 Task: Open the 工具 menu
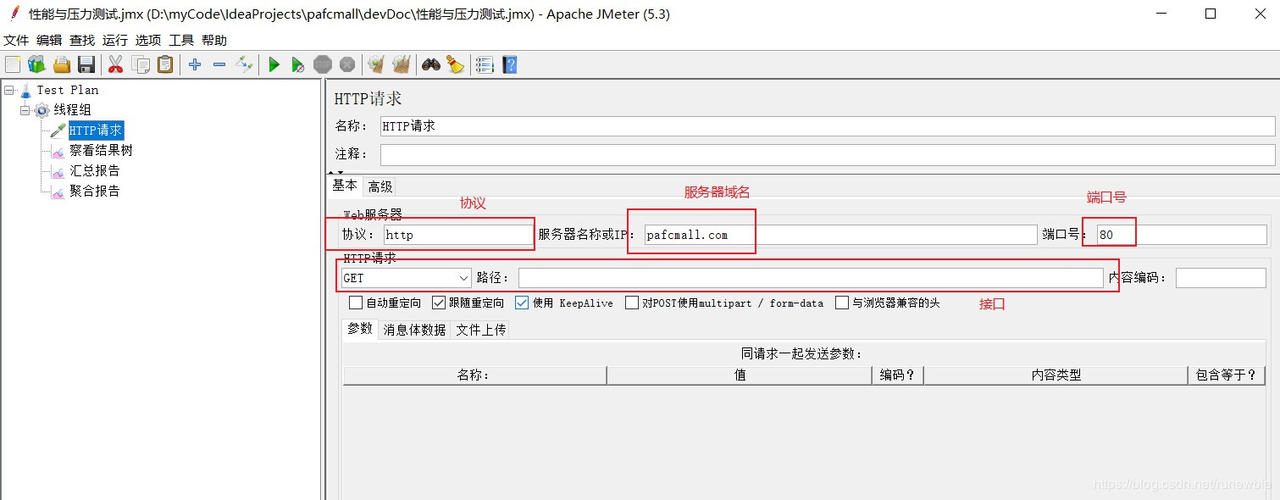pos(181,41)
